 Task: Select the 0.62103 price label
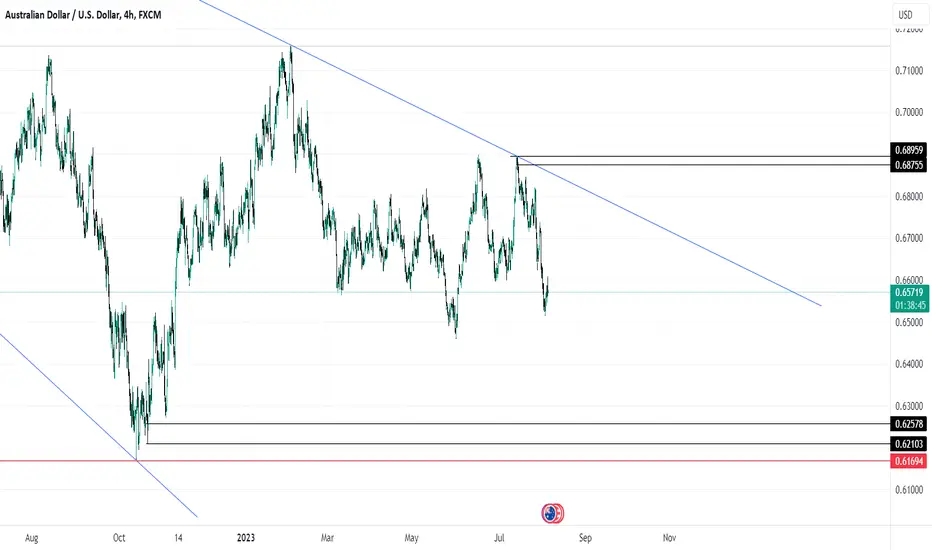pos(908,444)
